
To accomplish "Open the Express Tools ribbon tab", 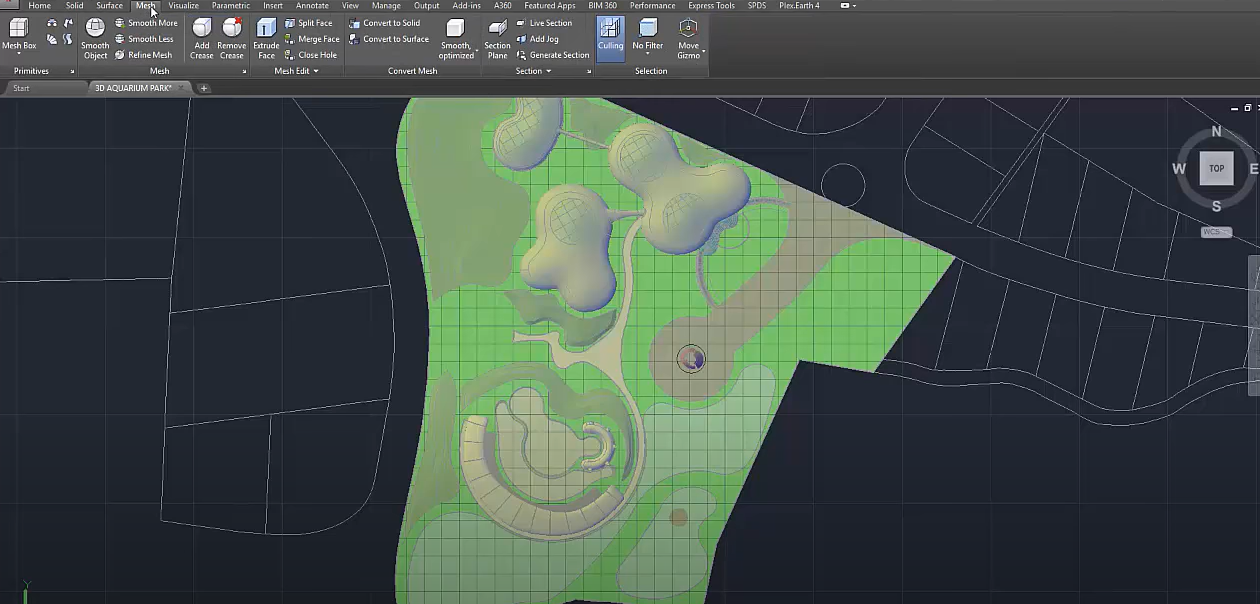I will click(711, 6).
